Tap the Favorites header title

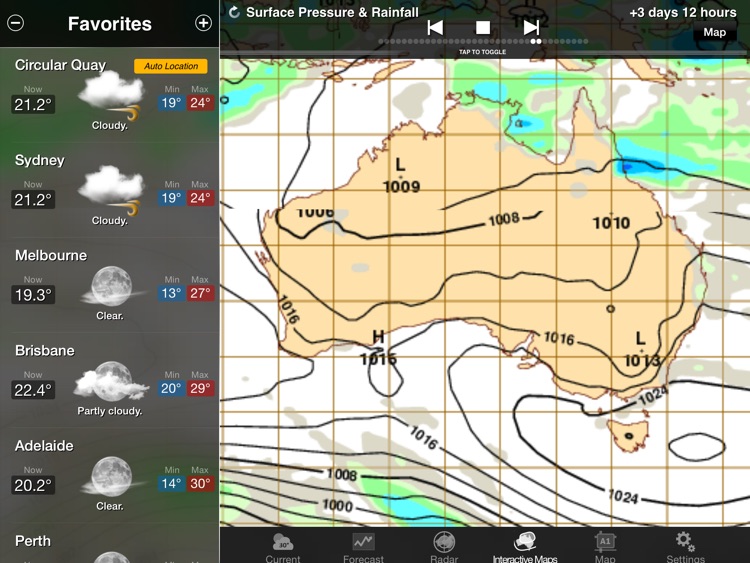pos(110,23)
